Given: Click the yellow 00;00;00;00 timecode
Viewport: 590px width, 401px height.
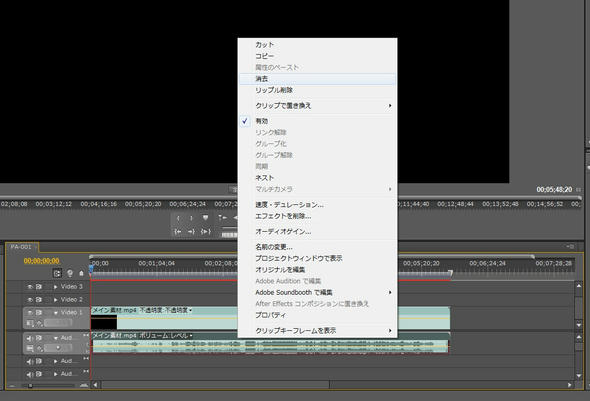Looking at the screenshot, I should tap(41, 261).
